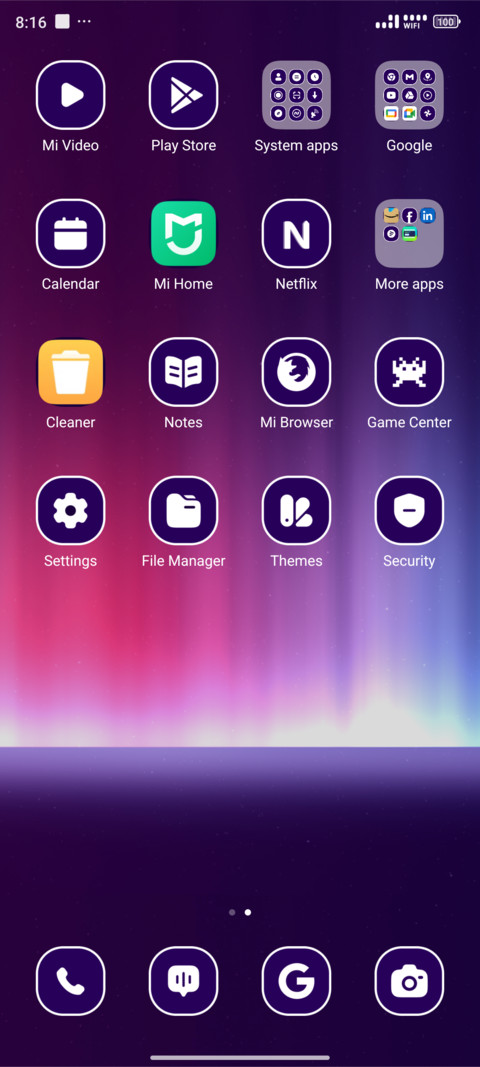This screenshot has width=480, height=1067.
Task: Open the Mi Video app
Action: [x=70, y=95]
